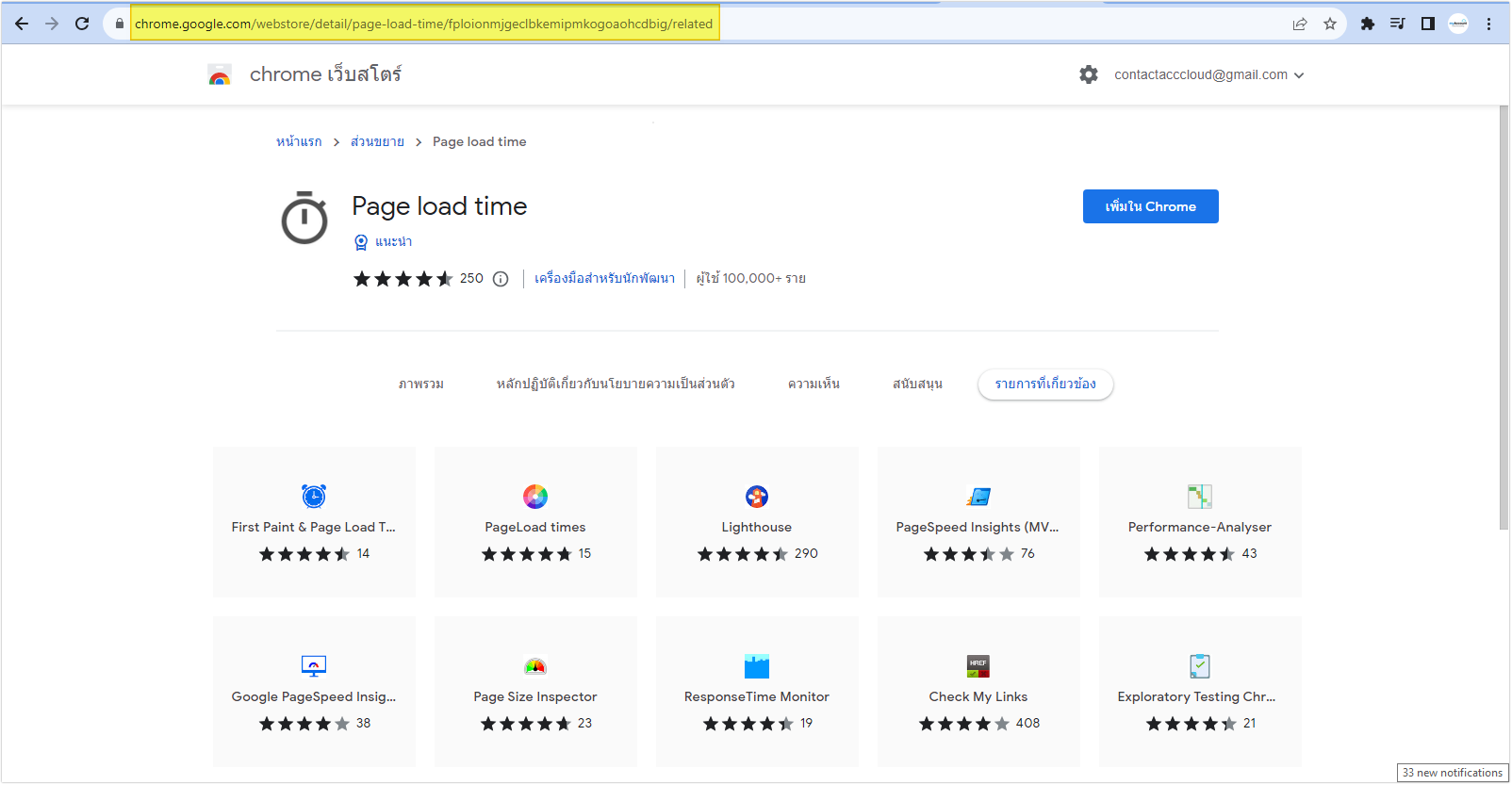
Task: Click the Page load time star rating
Action: coord(403,279)
